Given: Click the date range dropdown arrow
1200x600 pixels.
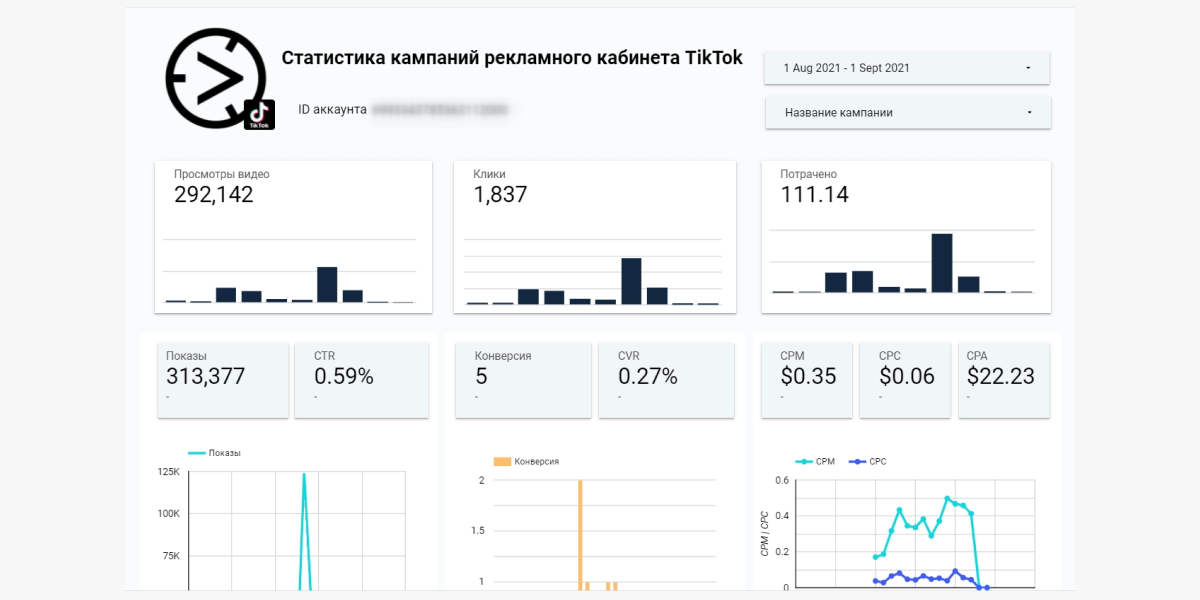Looking at the screenshot, I should [x=1028, y=68].
